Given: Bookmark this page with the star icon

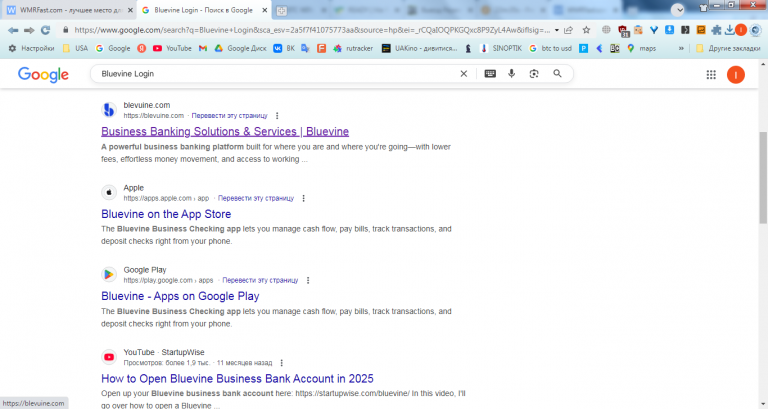Looking at the screenshot, I should coord(586,30).
